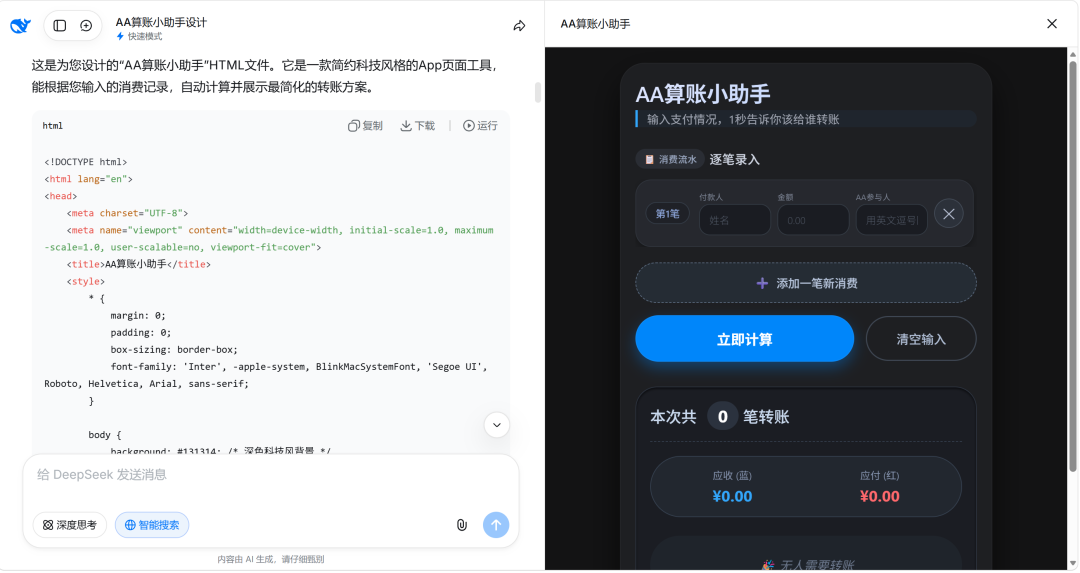Select the <!DOCTYPE html> code line
Image resolution: width=1080 pixels, height=573 pixels.
tap(85, 162)
